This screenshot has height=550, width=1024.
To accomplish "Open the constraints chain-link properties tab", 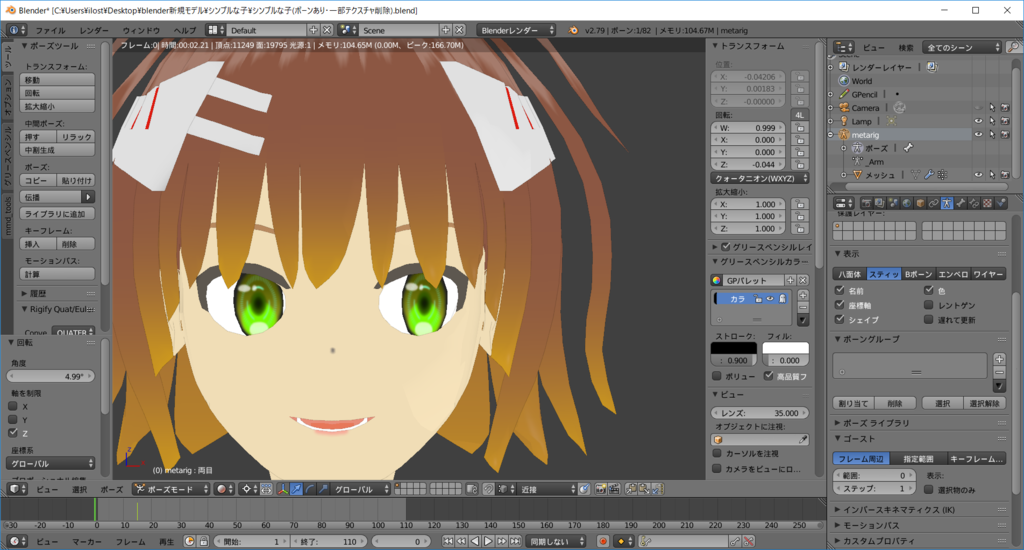I will tap(934, 203).
